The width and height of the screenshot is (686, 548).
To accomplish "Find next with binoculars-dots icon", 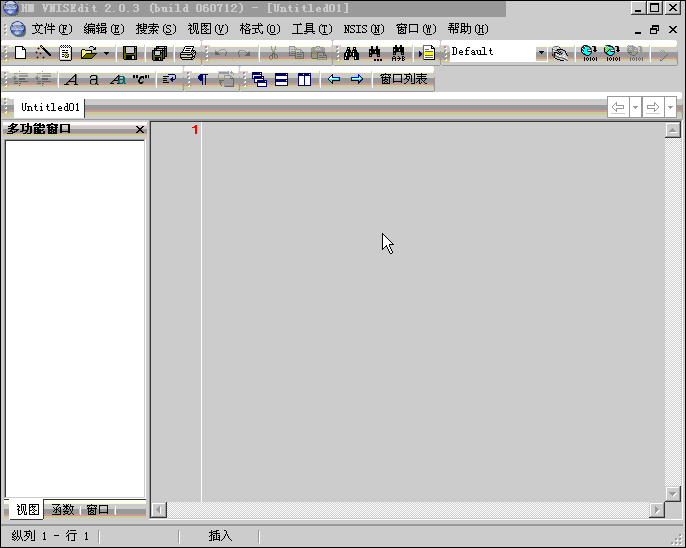I will [375, 53].
